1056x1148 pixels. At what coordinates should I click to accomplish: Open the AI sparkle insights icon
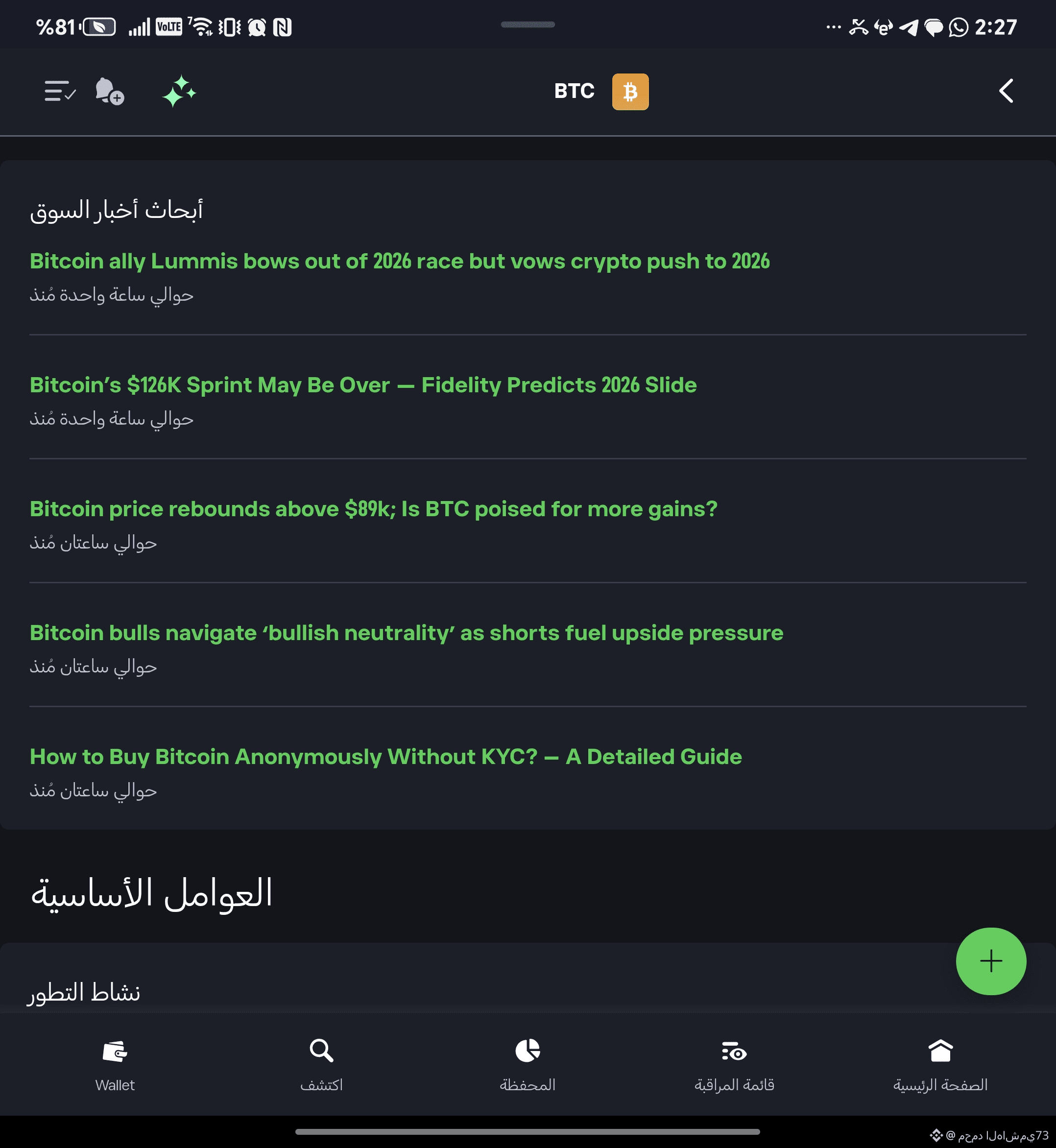(x=179, y=92)
